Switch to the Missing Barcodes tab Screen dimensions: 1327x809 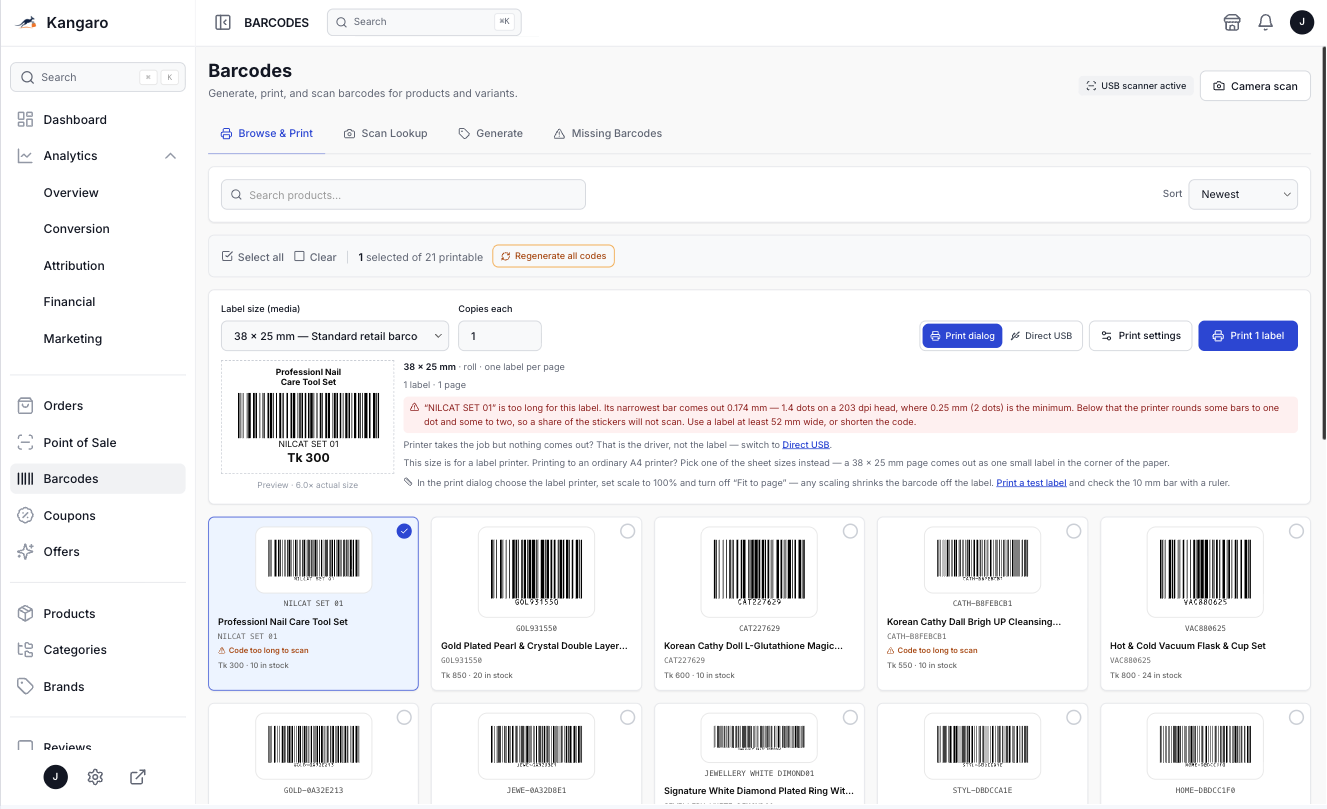pos(607,133)
